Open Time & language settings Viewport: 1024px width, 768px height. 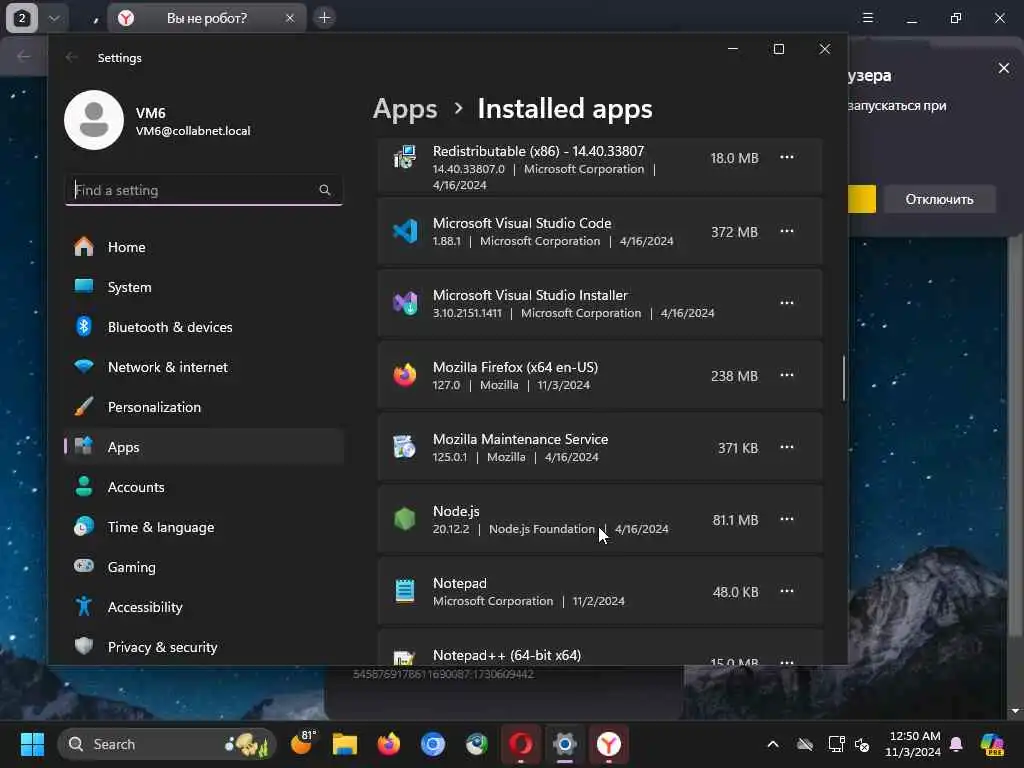pos(204,526)
